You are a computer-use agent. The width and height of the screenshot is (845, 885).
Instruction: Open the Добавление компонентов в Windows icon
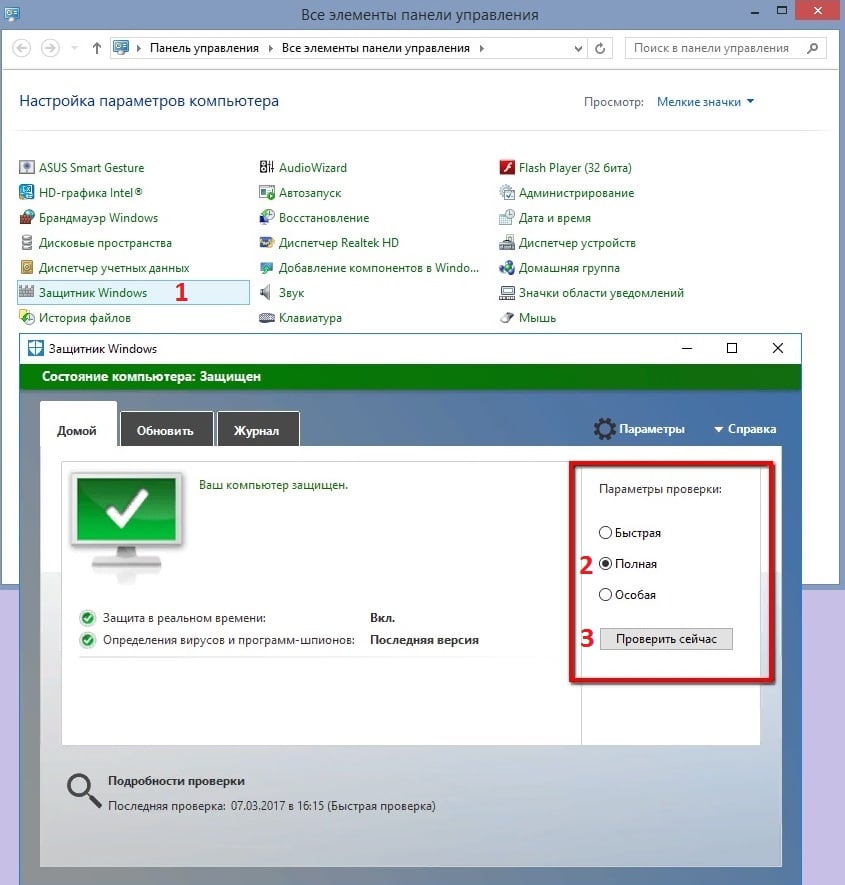tap(266, 268)
